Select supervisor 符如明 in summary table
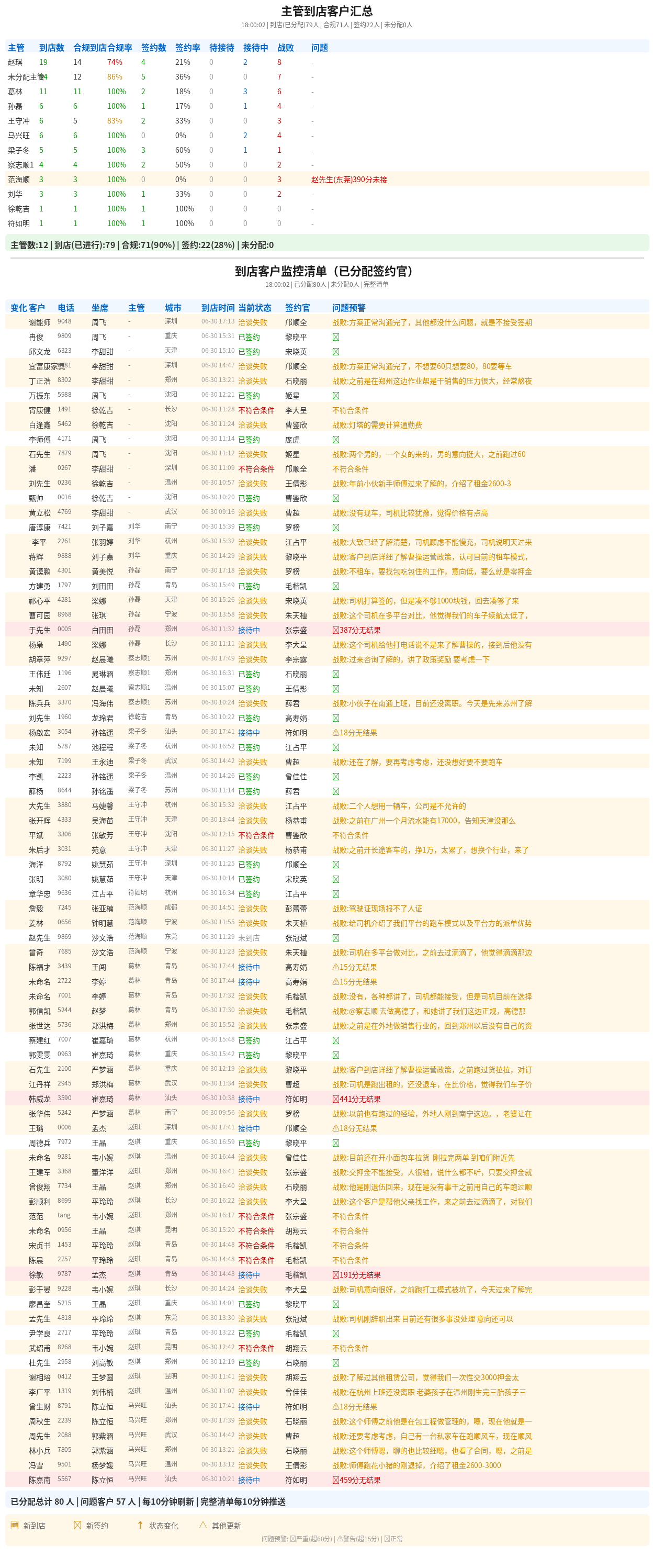The width and height of the screenshot is (654, 1568). click(19, 223)
